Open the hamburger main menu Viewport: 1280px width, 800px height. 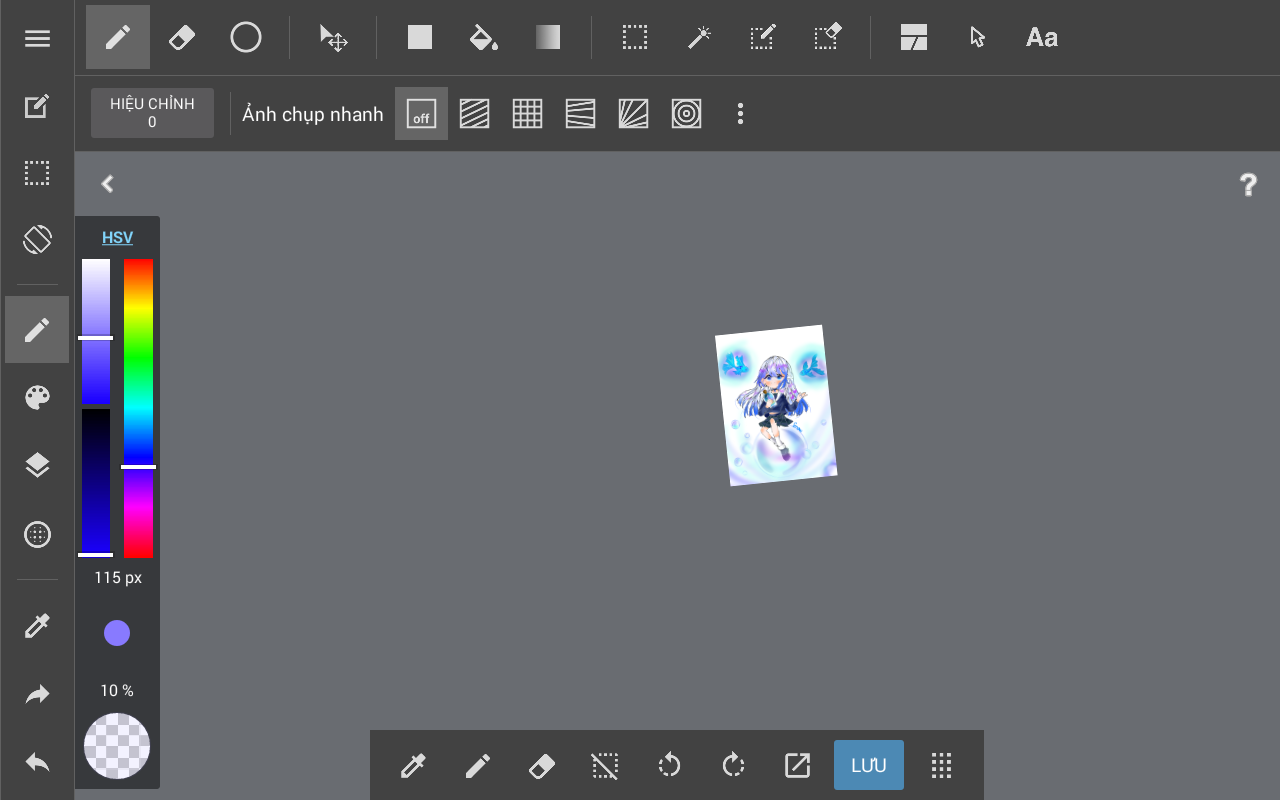pyautogui.click(x=37, y=39)
